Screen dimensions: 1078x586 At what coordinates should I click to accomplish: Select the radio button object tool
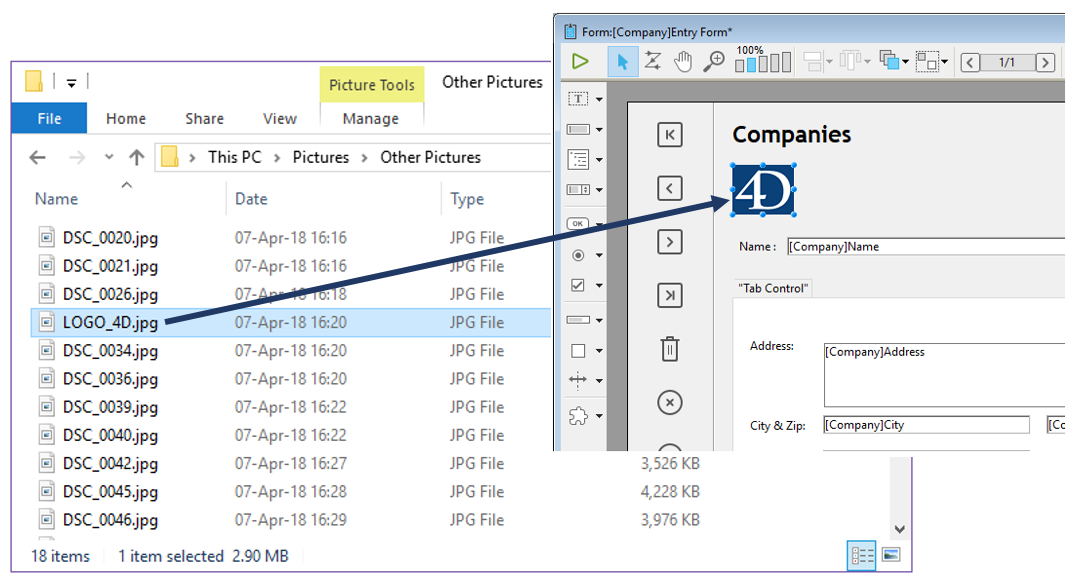[578, 255]
